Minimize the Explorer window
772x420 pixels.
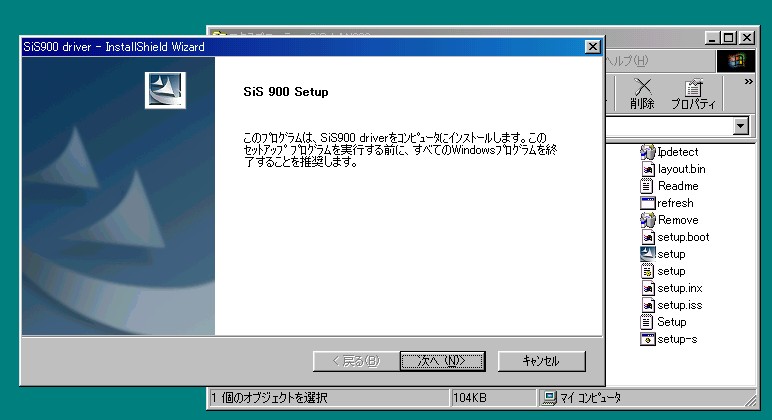tap(712, 38)
